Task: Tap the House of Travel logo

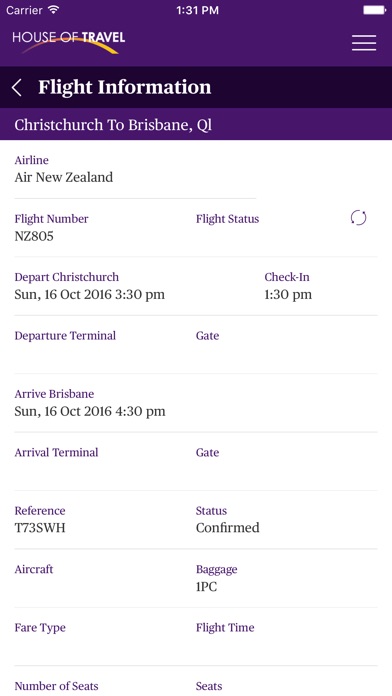Action: [69, 42]
